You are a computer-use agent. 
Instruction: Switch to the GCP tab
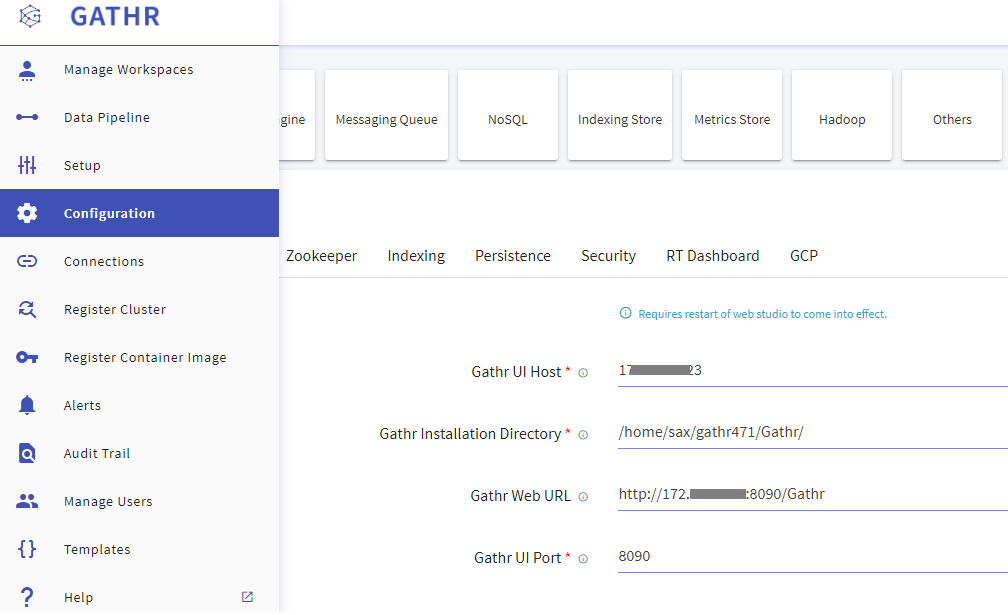(x=804, y=256)
